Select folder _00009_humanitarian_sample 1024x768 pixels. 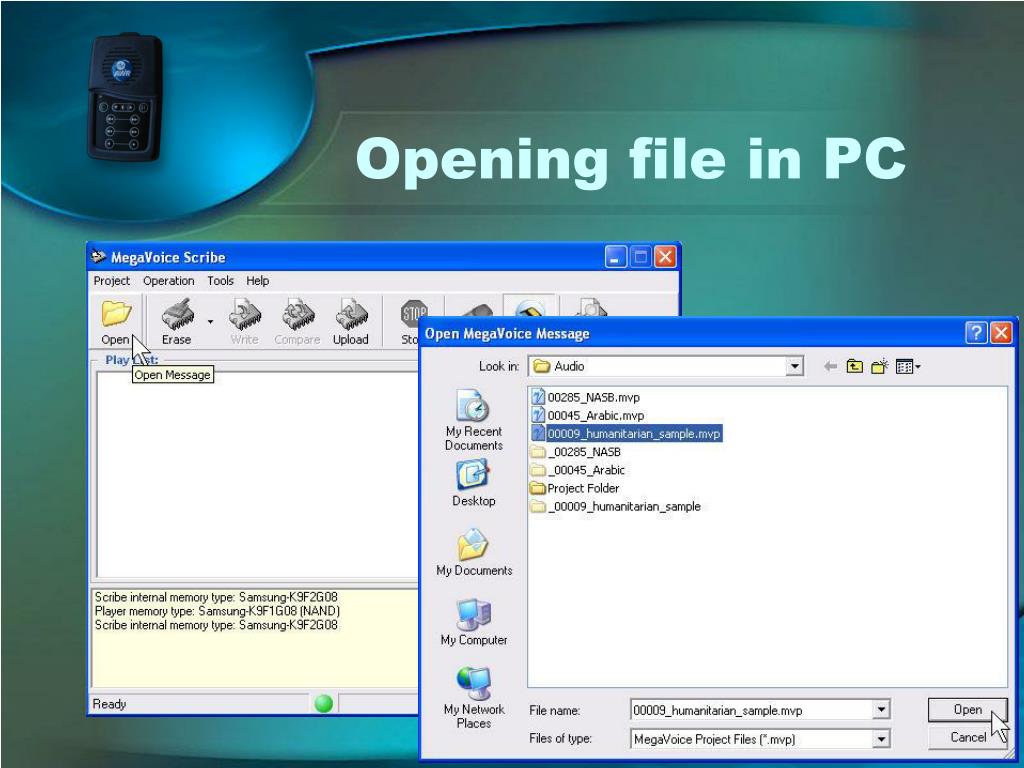coord(616,507)
